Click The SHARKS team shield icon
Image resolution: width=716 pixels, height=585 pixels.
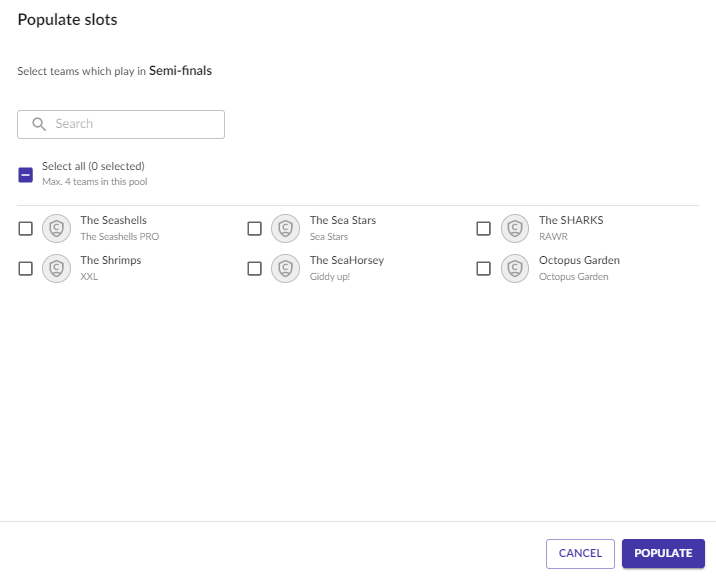tap(515, 228)
